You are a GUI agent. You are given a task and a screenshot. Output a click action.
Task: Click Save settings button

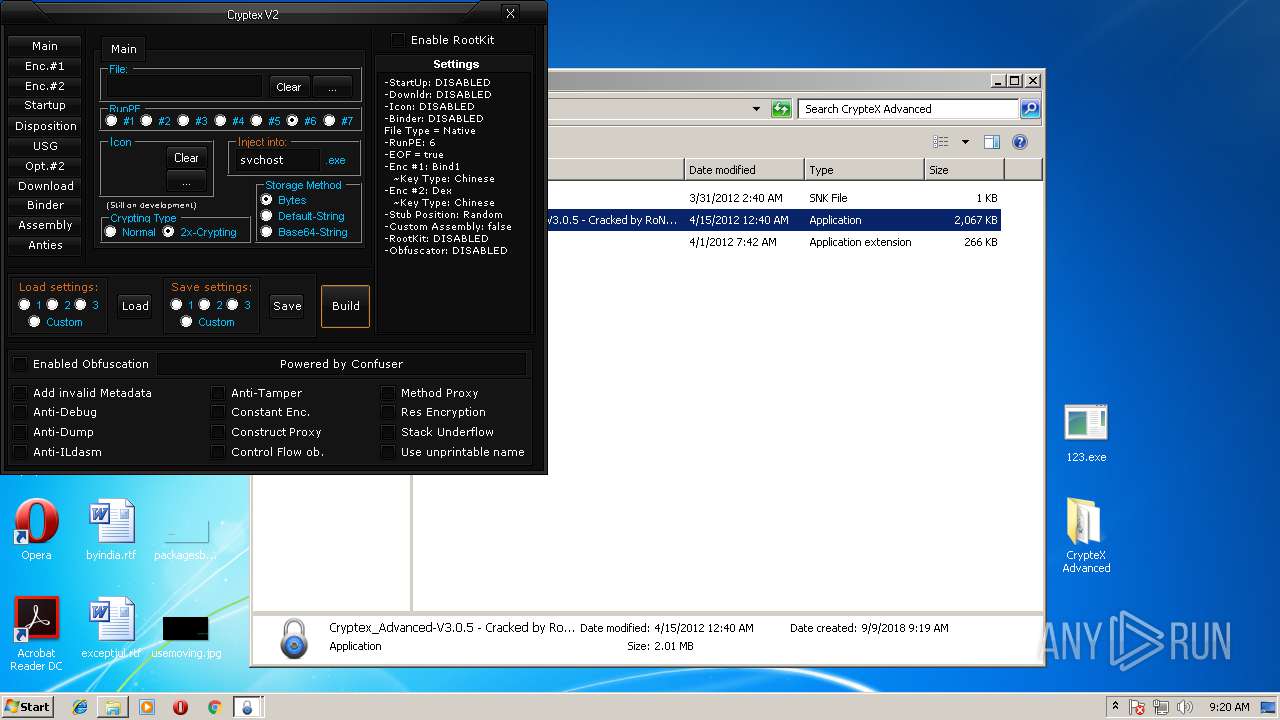click(x=287, y=306)
